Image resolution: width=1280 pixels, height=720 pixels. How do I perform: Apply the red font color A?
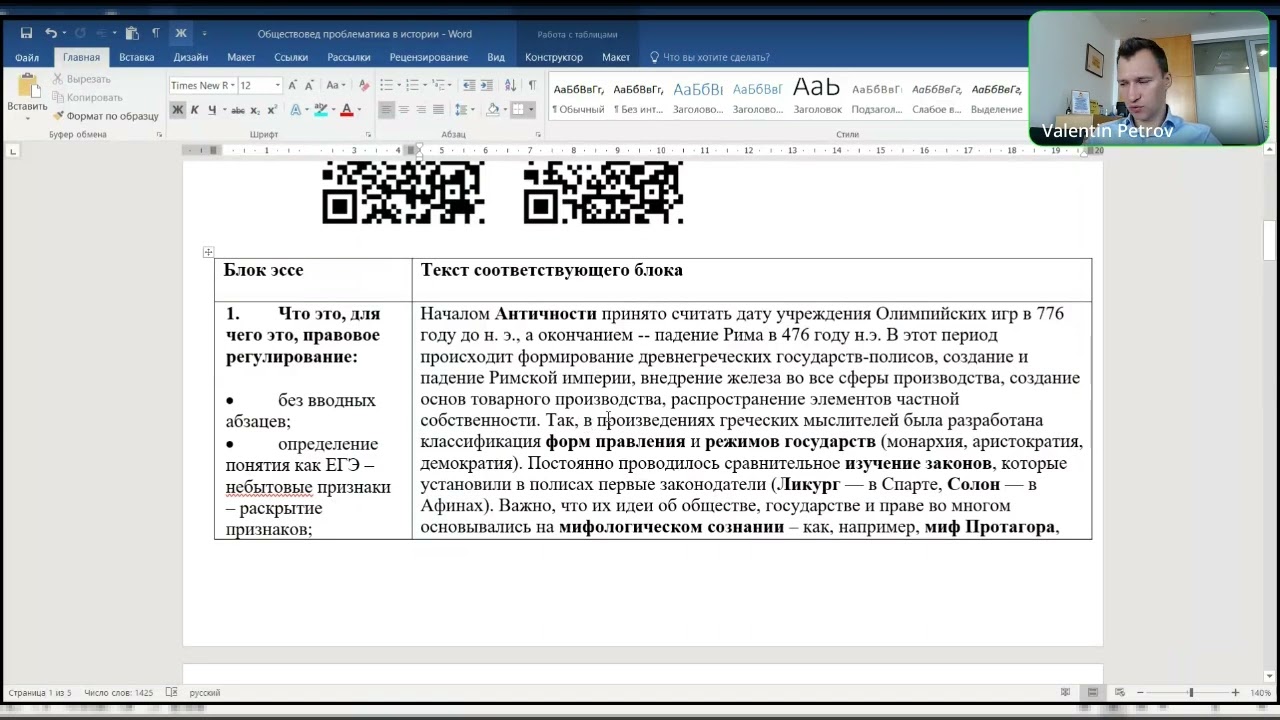[x=346, y=110]
